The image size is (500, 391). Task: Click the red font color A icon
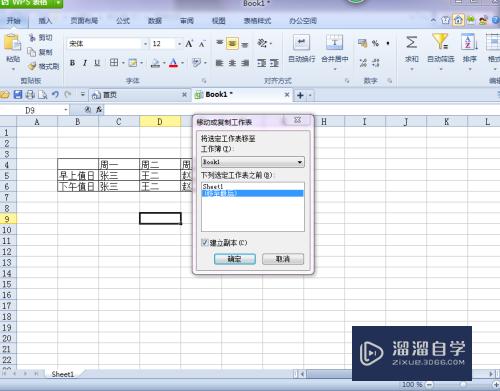pos(173,63)
